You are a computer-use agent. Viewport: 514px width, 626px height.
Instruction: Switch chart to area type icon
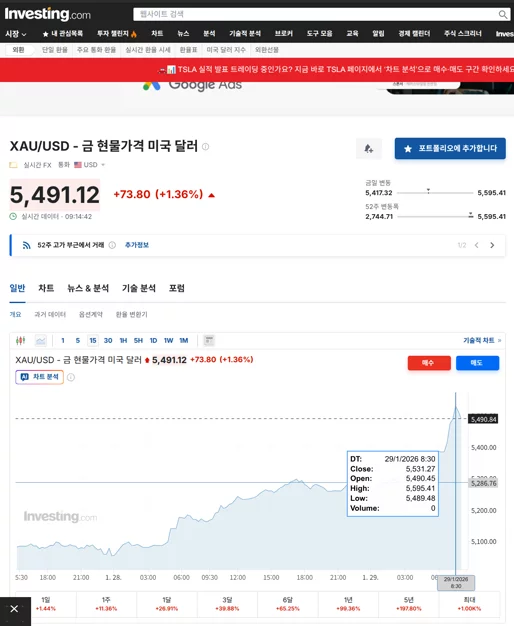(x=41, y=341)
